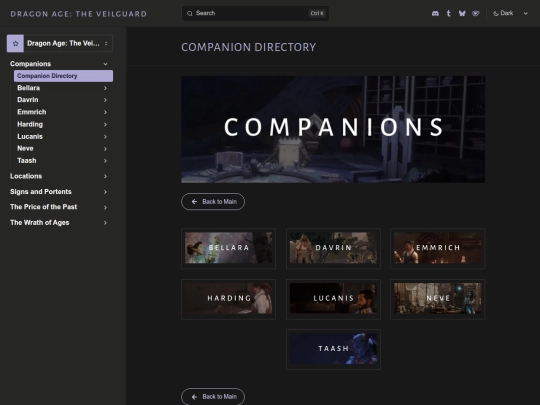Open the Harding companion card
Image resolution: width=540 pixels, height=405 pixels.
click(x=228, y=299)
